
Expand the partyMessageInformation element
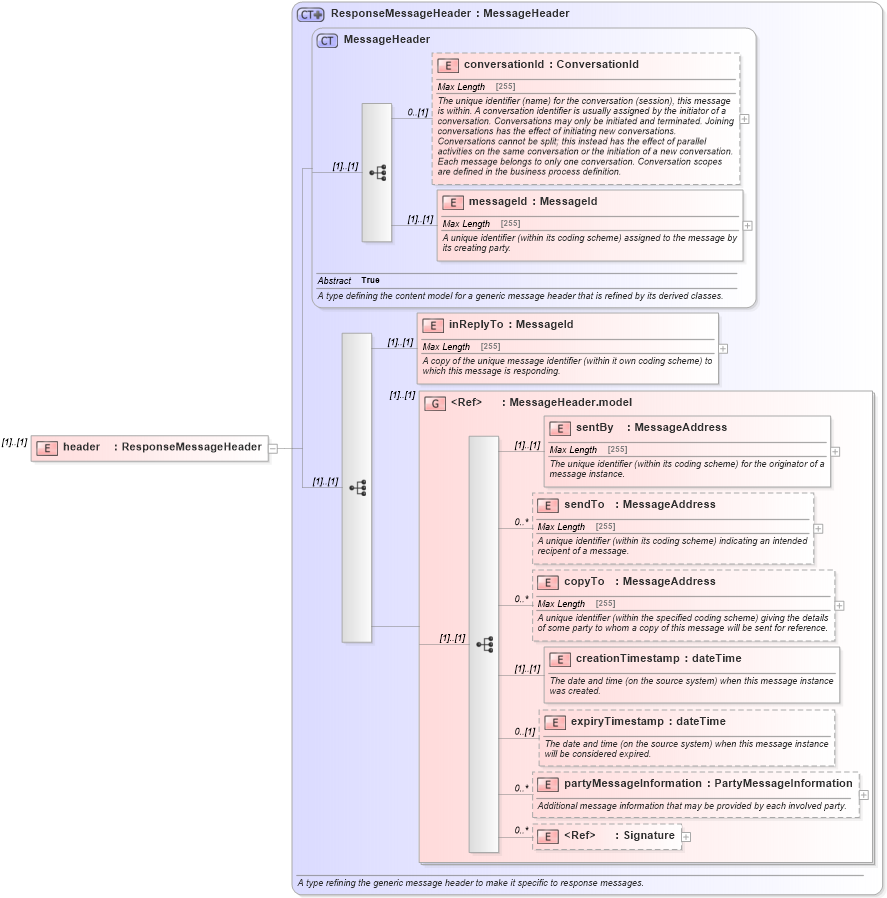(x=864, y=795)
